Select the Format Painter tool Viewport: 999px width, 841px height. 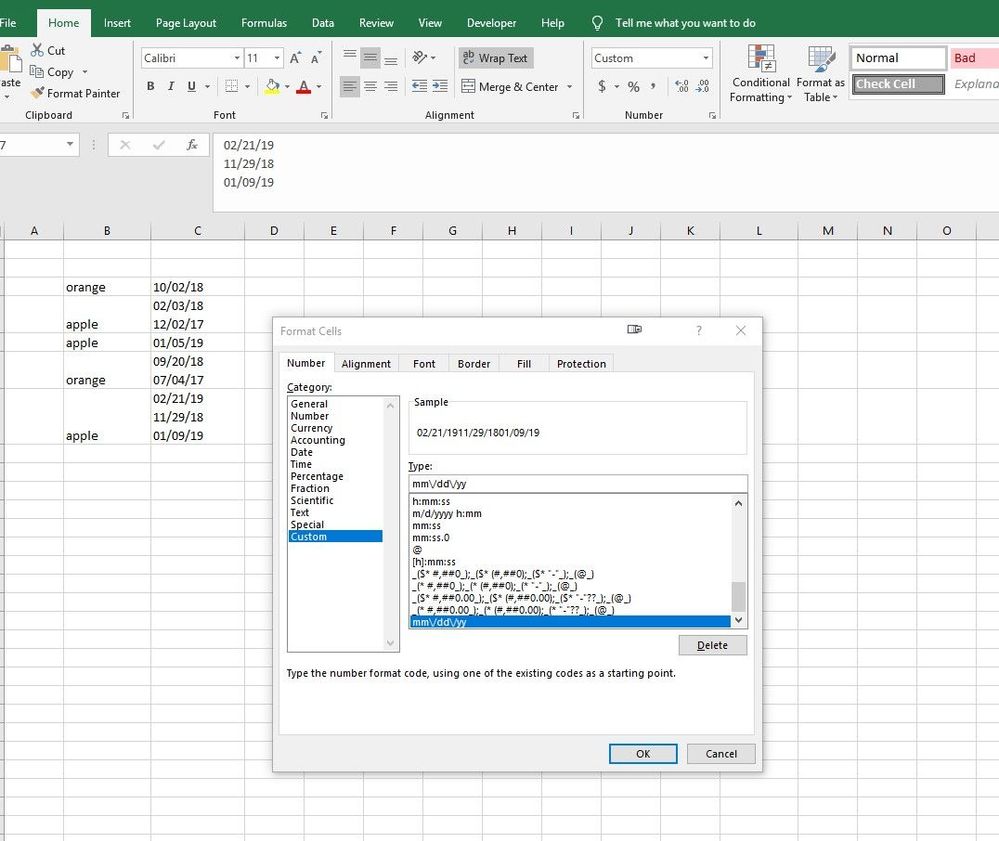tap(76, 93)
